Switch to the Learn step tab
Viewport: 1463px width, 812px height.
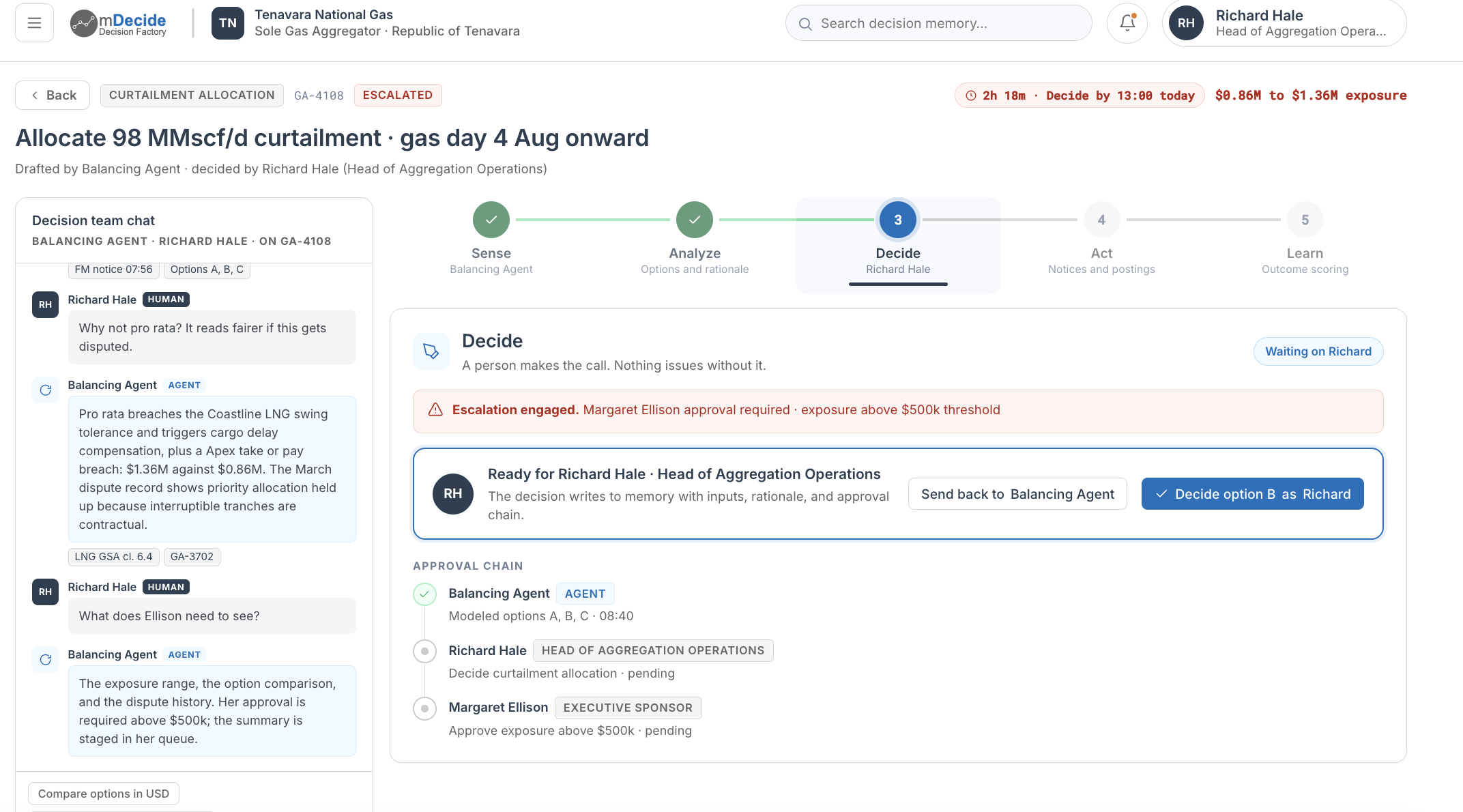[x=1305, y=246]
